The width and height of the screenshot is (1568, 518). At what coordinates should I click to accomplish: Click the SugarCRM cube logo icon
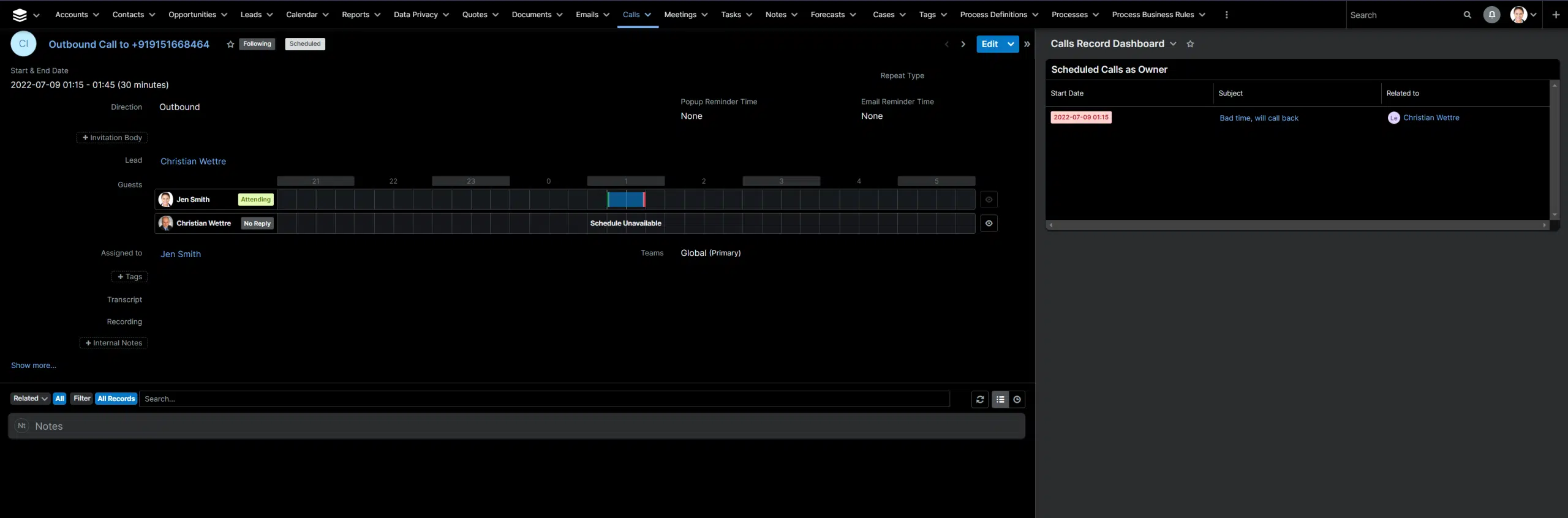20,15
